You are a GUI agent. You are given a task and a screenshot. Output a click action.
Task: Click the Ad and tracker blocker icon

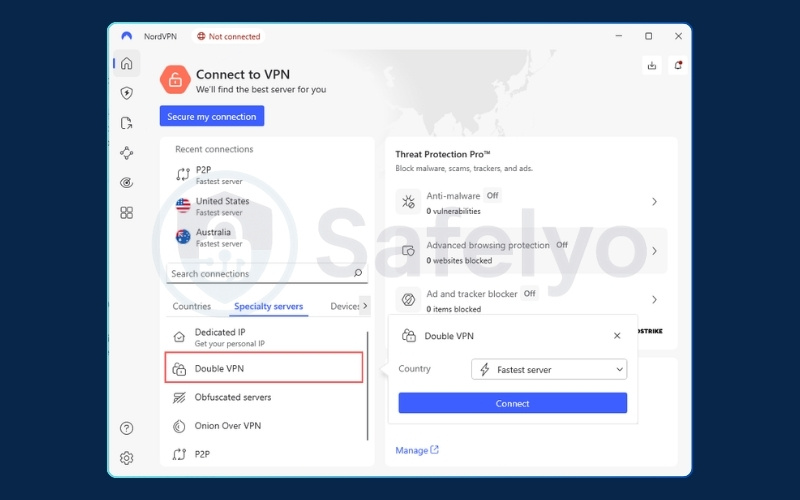point(408,299)
